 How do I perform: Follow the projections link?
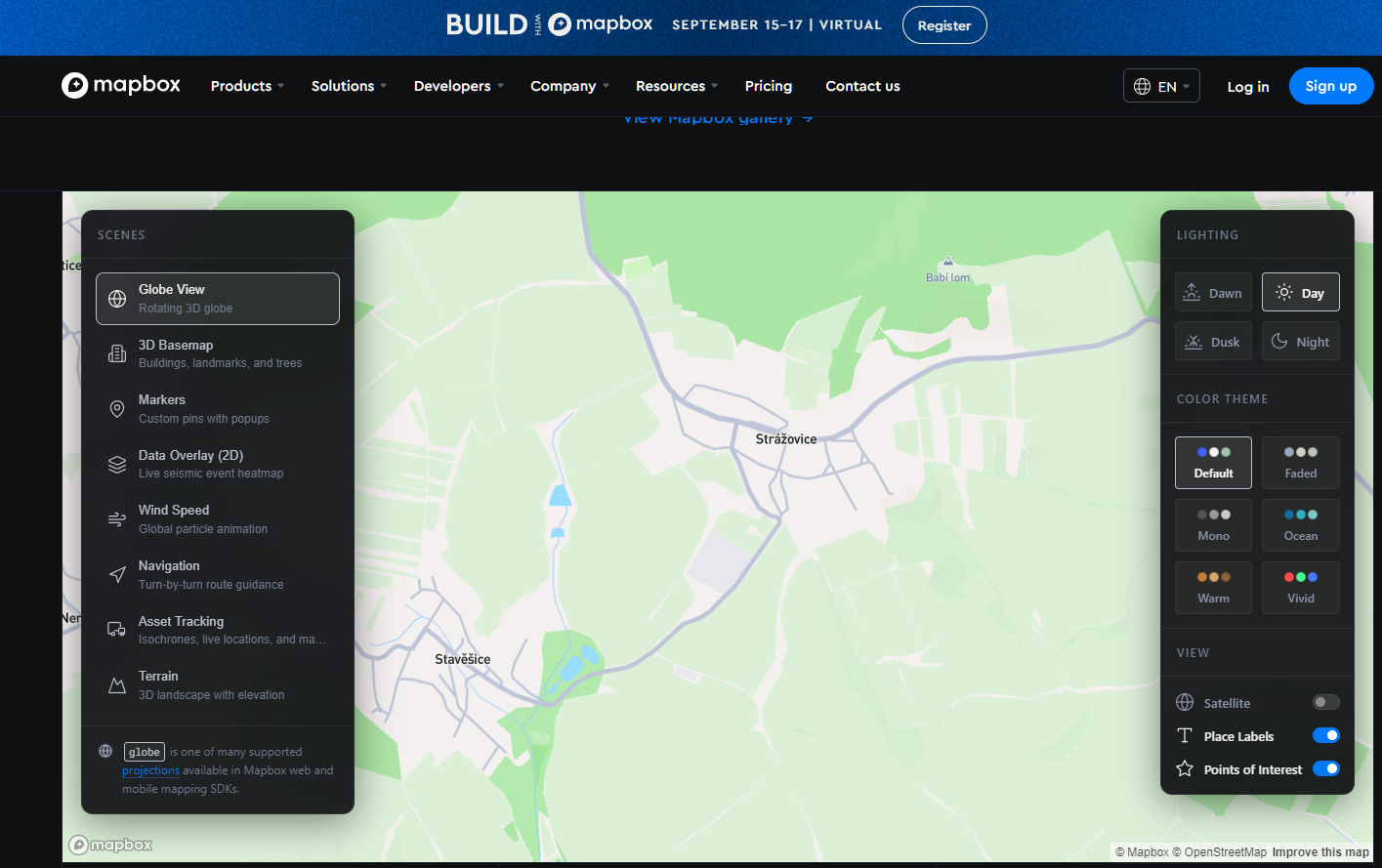click(150, 770)
